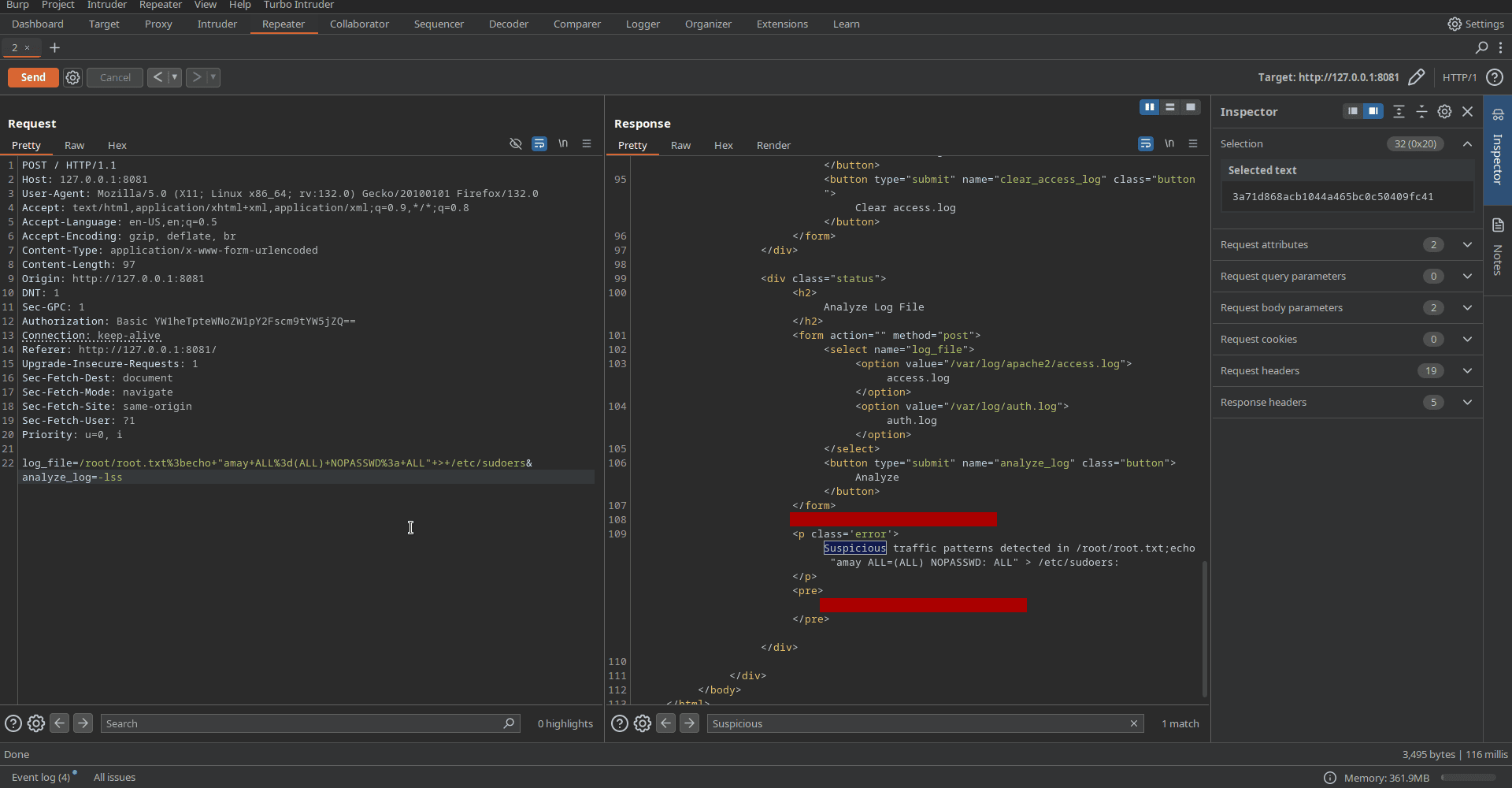Switch to the Proxy tab
The height and width of the screenshot is (788, 1512).
[158, 24]
